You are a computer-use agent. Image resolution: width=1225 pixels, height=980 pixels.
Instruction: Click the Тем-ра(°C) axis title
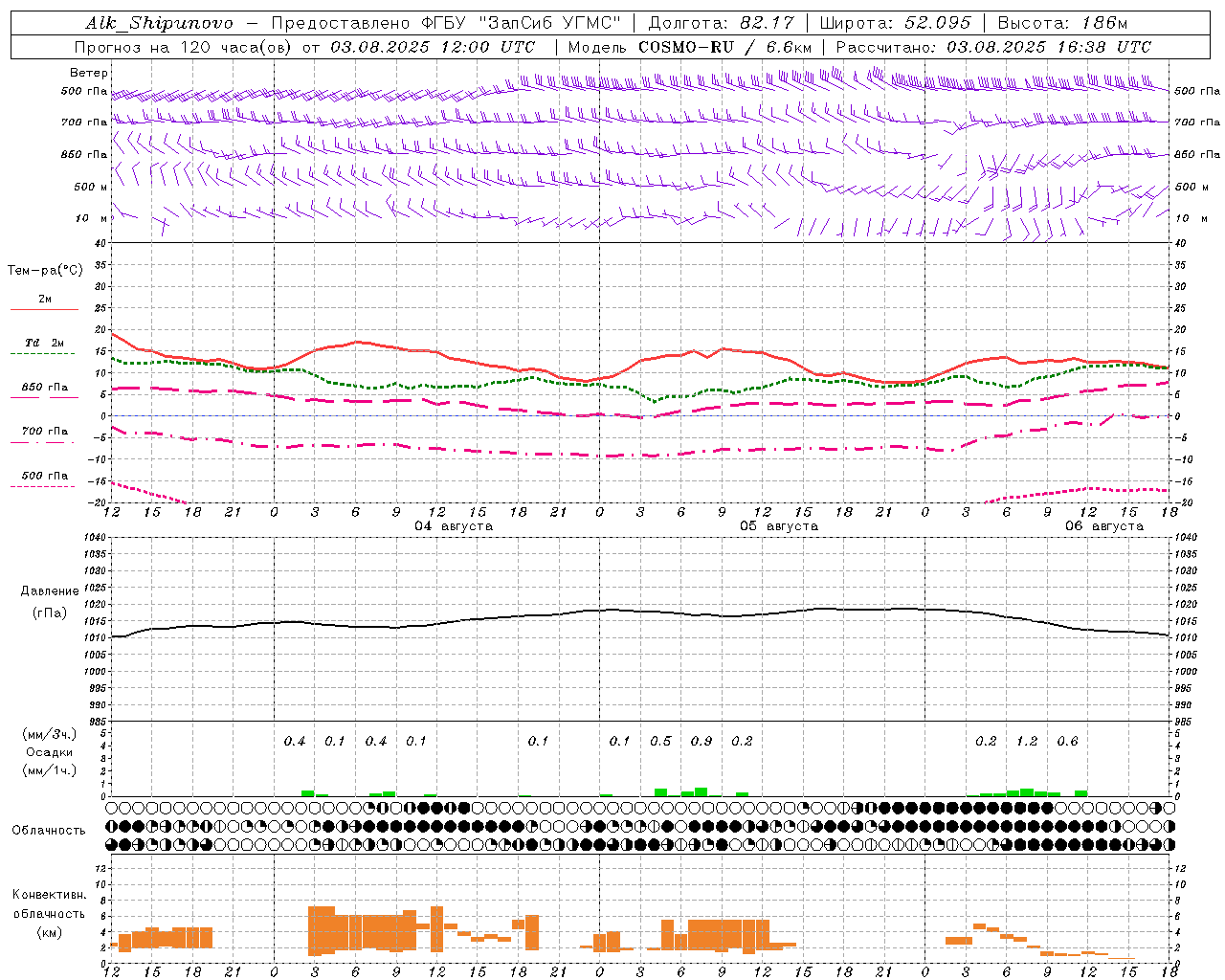(x=45, y=271)
